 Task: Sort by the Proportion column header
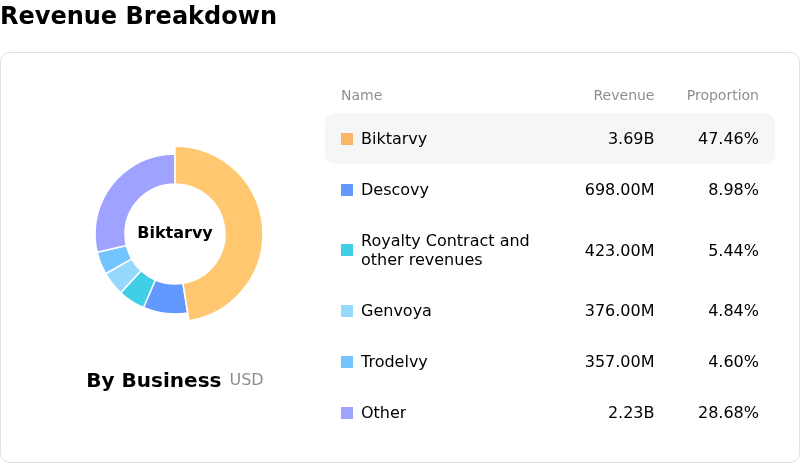tap(722, 96)
